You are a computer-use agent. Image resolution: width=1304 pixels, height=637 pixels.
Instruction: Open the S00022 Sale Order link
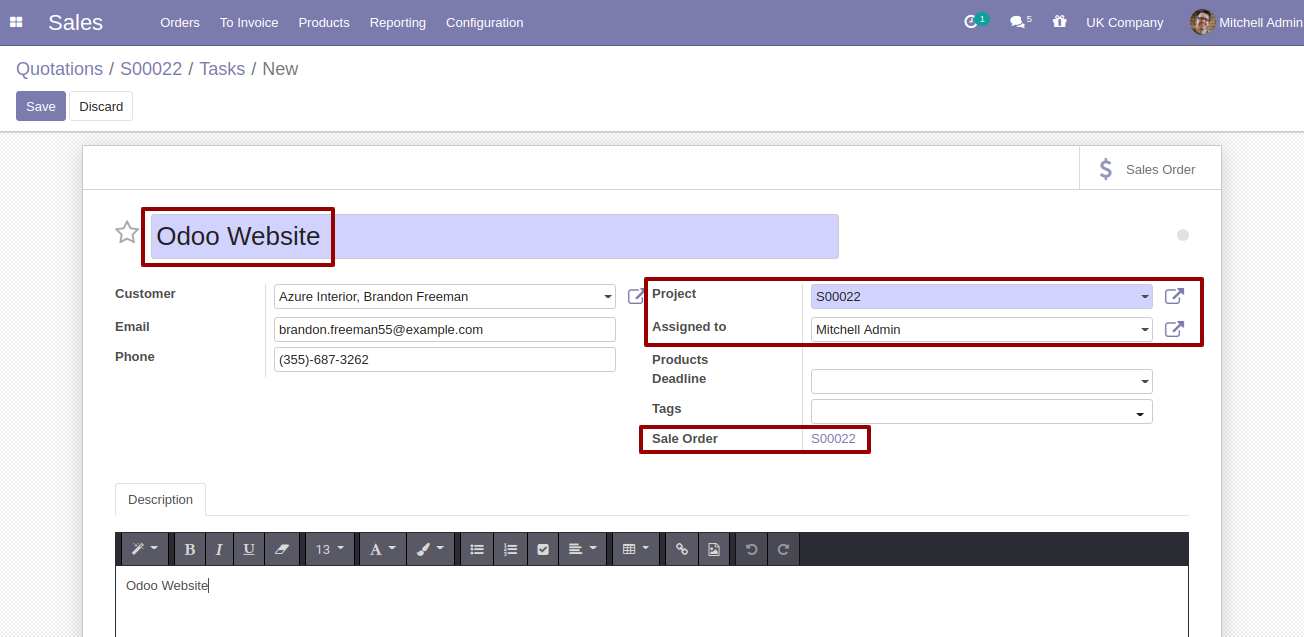tap(833, 438)
